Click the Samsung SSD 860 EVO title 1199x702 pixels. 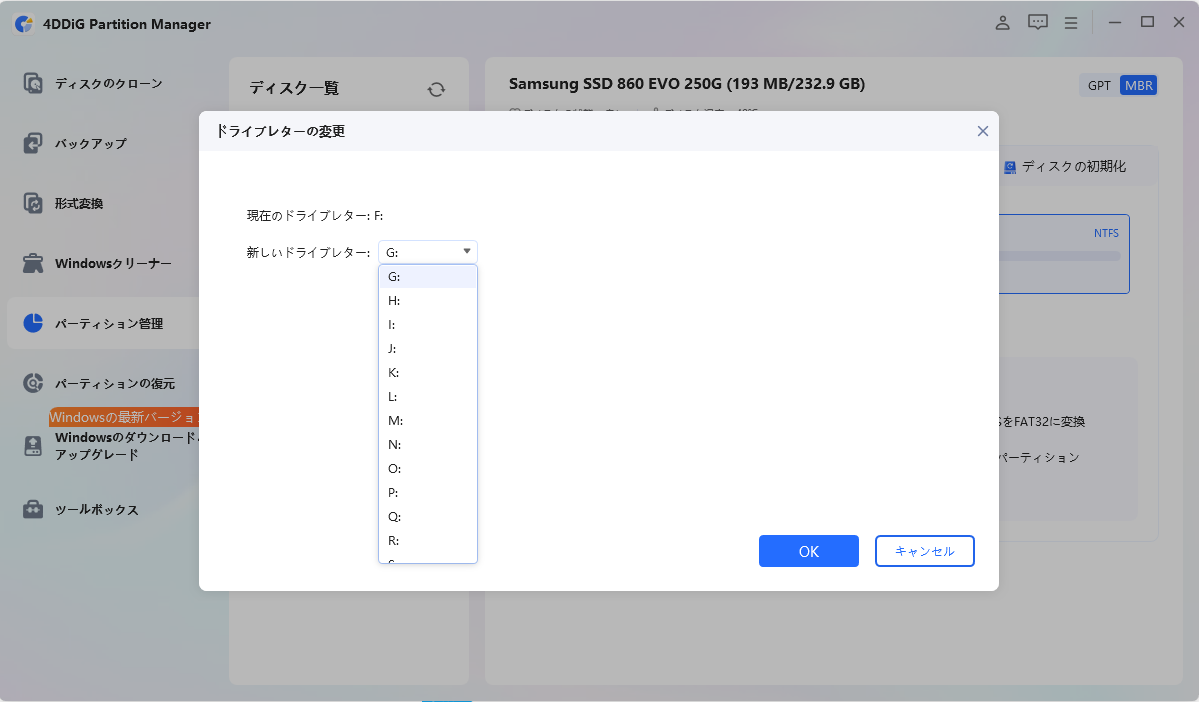[687, 83]
